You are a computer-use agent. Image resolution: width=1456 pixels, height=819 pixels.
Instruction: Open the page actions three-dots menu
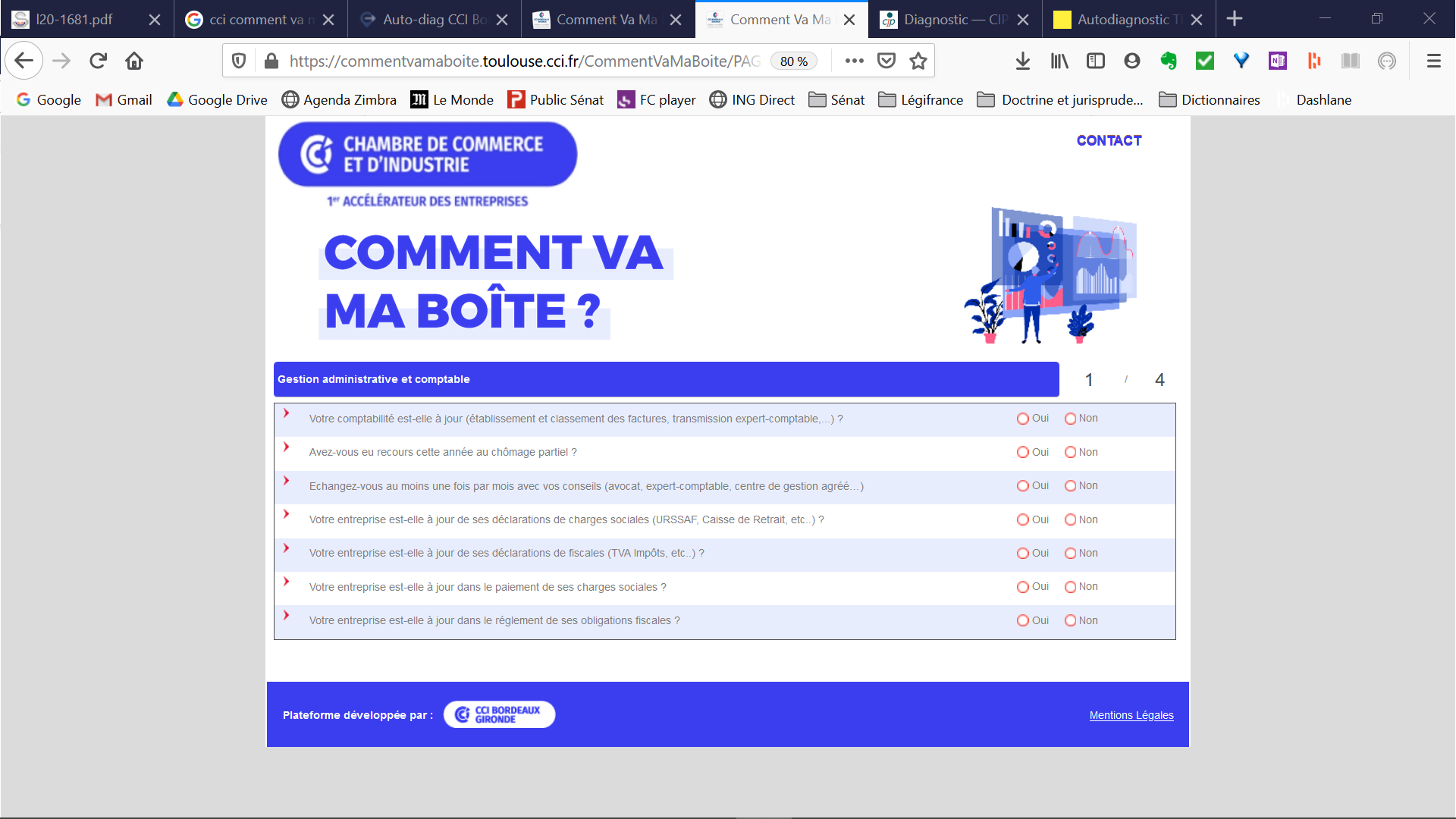854,61
